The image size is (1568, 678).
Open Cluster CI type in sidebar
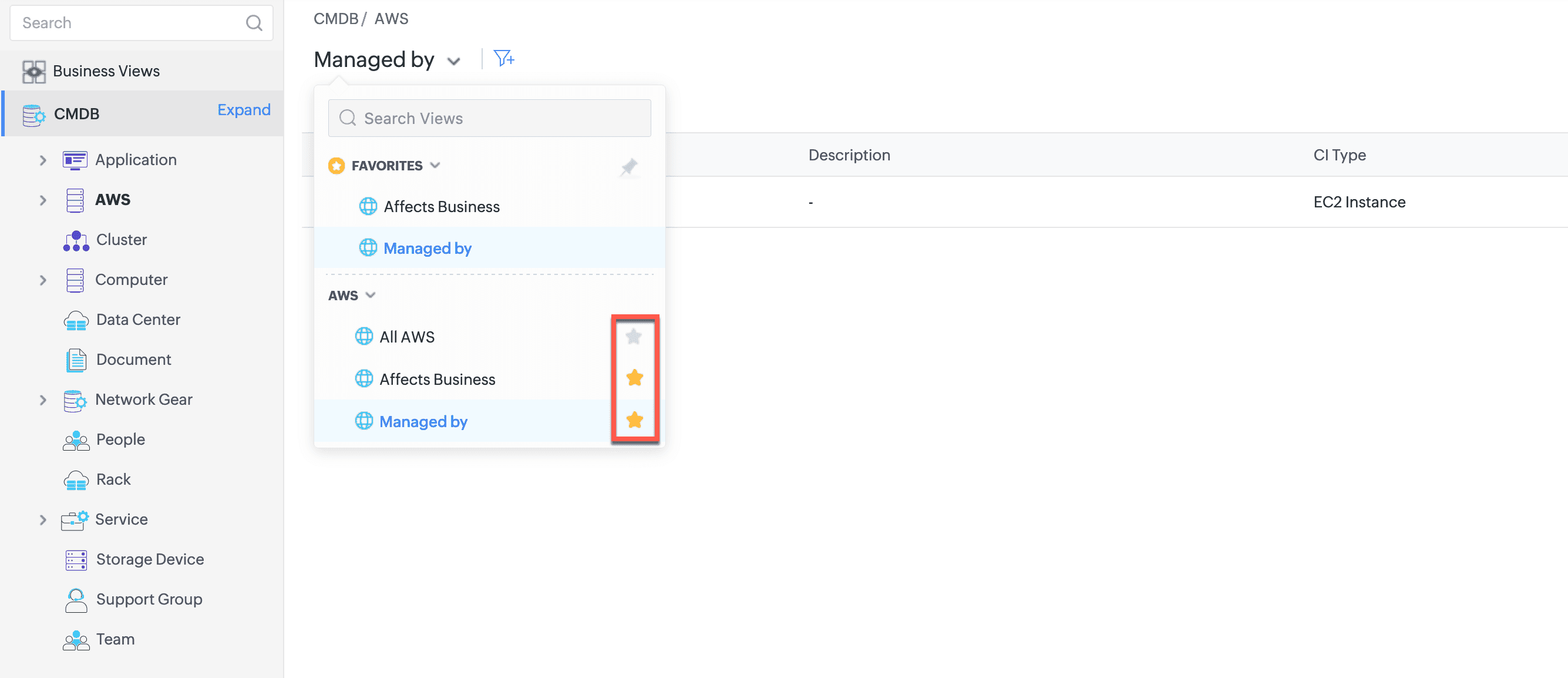[x=120, y=239]
